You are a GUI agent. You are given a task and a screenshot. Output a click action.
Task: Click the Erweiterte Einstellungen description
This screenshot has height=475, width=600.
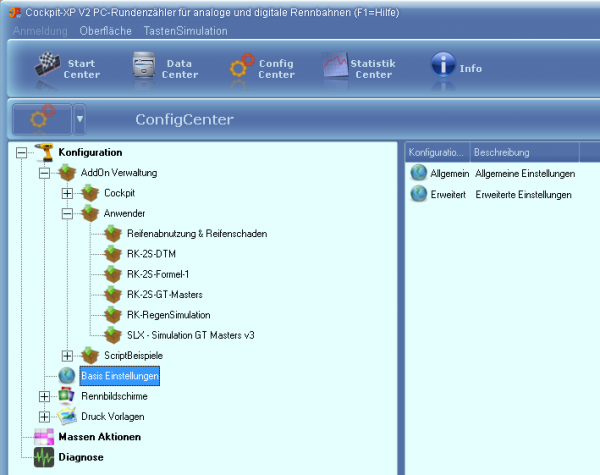point(523,194)
